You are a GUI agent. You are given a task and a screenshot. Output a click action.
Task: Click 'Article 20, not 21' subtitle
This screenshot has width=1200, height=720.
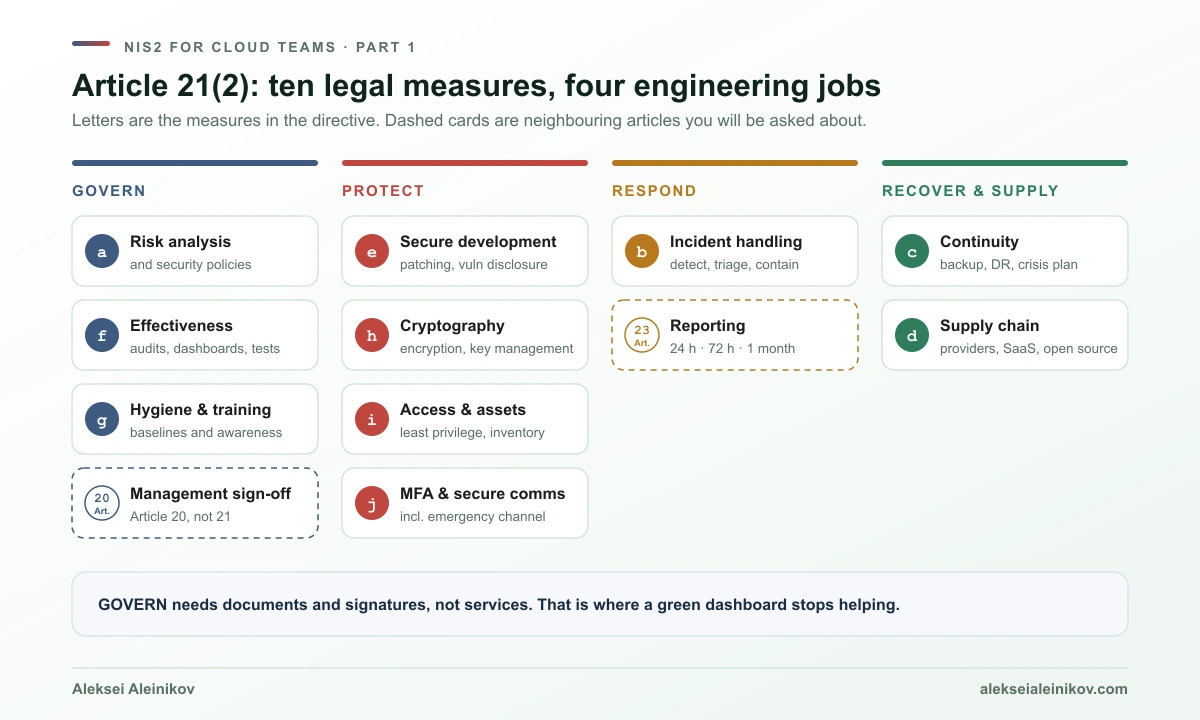[183, 517]
